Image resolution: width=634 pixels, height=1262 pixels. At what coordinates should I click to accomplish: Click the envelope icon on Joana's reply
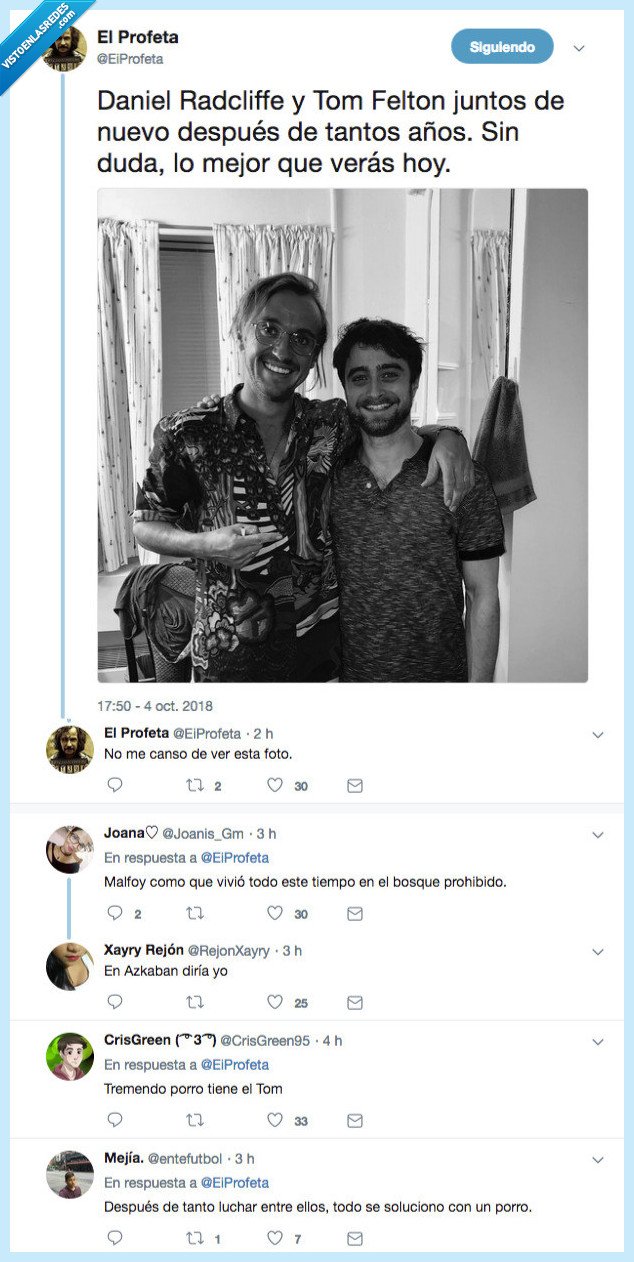[353, 913]
